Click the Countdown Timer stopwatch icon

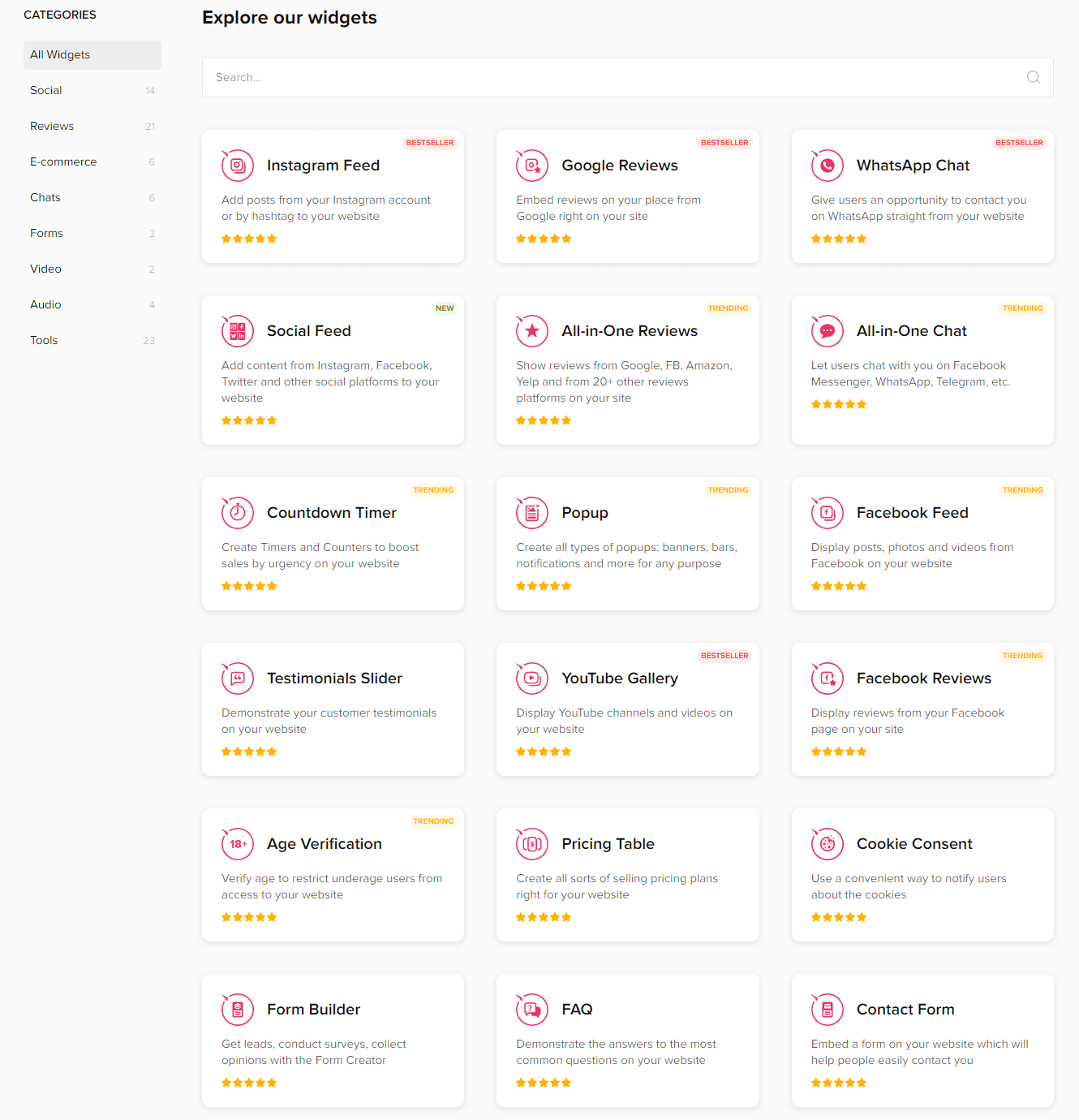click(237, 512)
